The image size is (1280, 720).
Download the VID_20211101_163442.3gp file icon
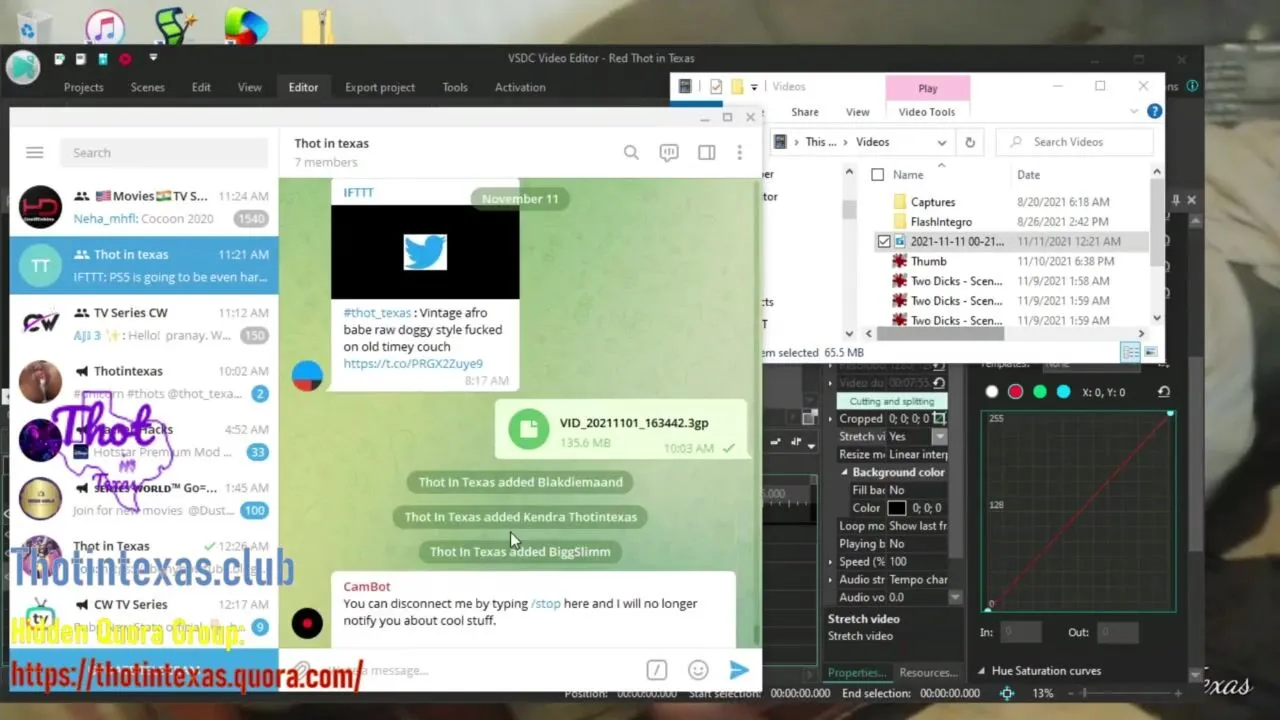pyautogui.click(x=528, y=431)
